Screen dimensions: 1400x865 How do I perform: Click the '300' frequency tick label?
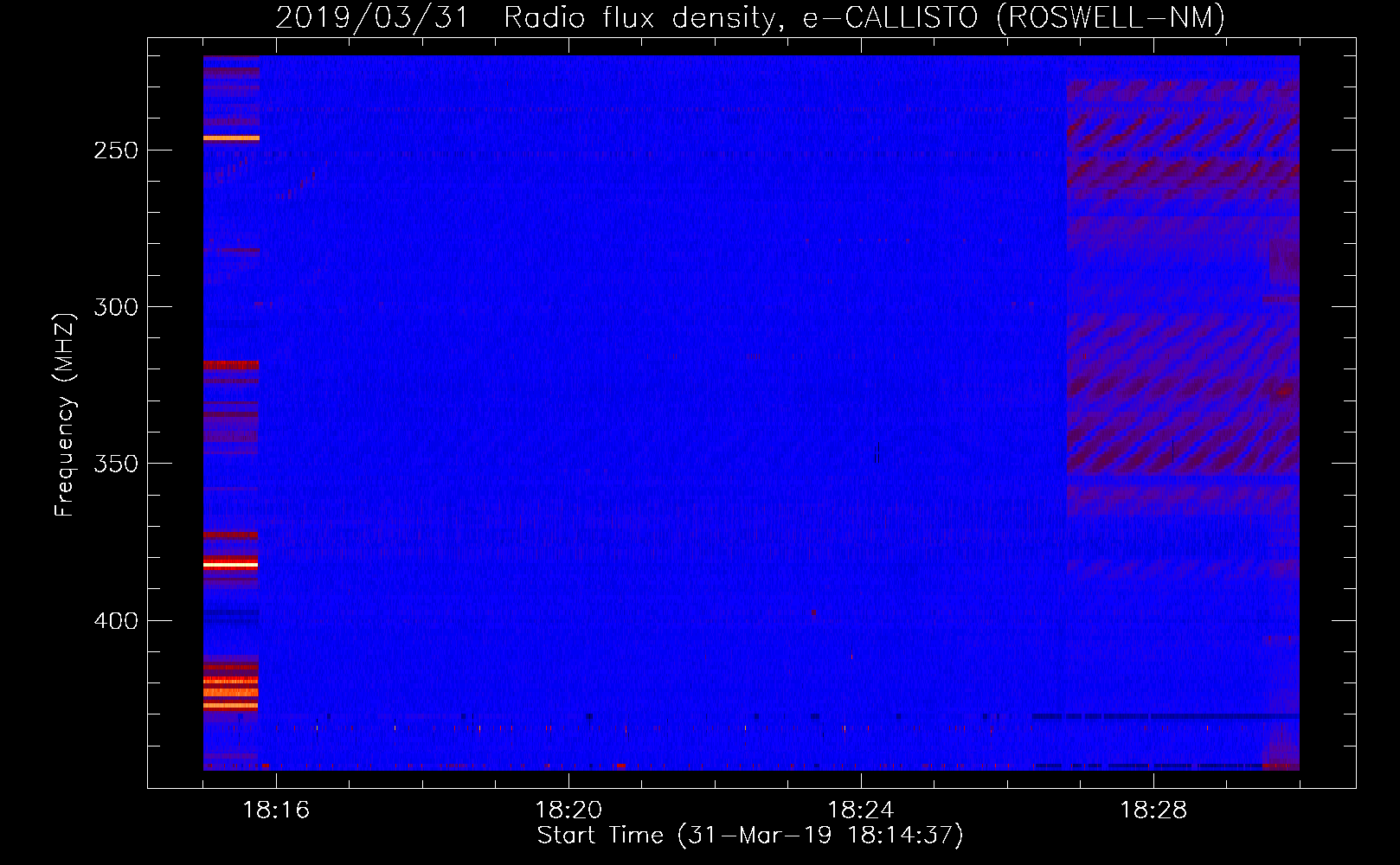pos(116,307)
